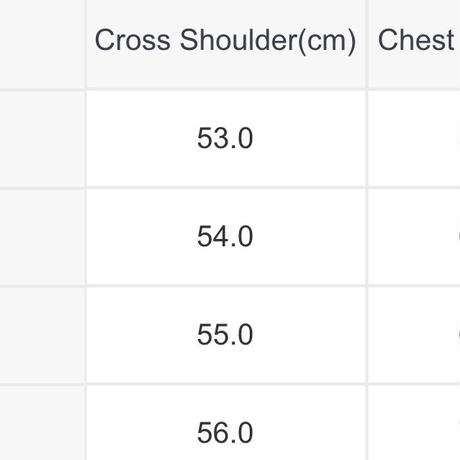The height and width of the screenshot is (460, 460).
Task: Select the Chest column header
Action: click(x=414, y=44)
